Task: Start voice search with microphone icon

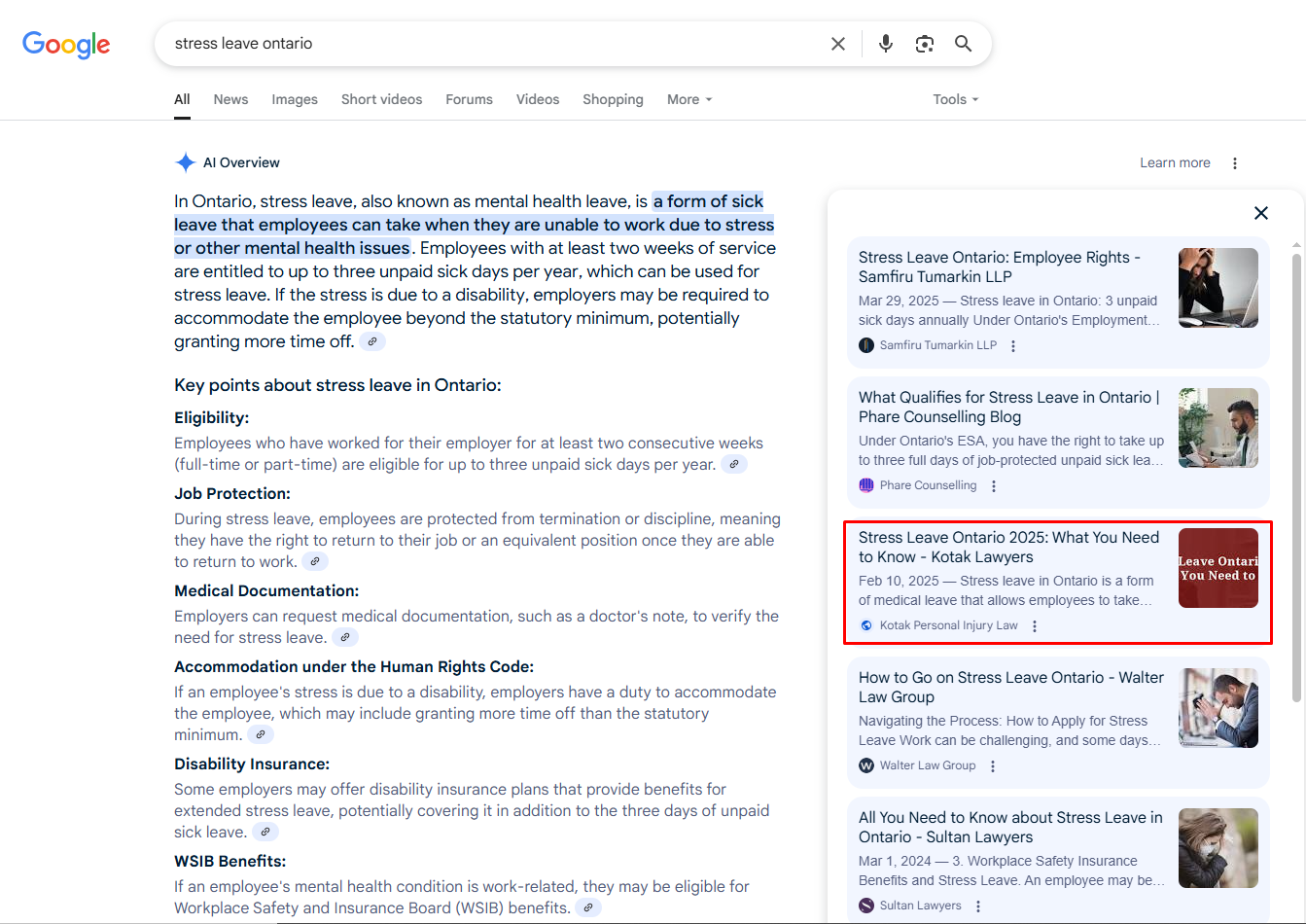Action: 885,44
